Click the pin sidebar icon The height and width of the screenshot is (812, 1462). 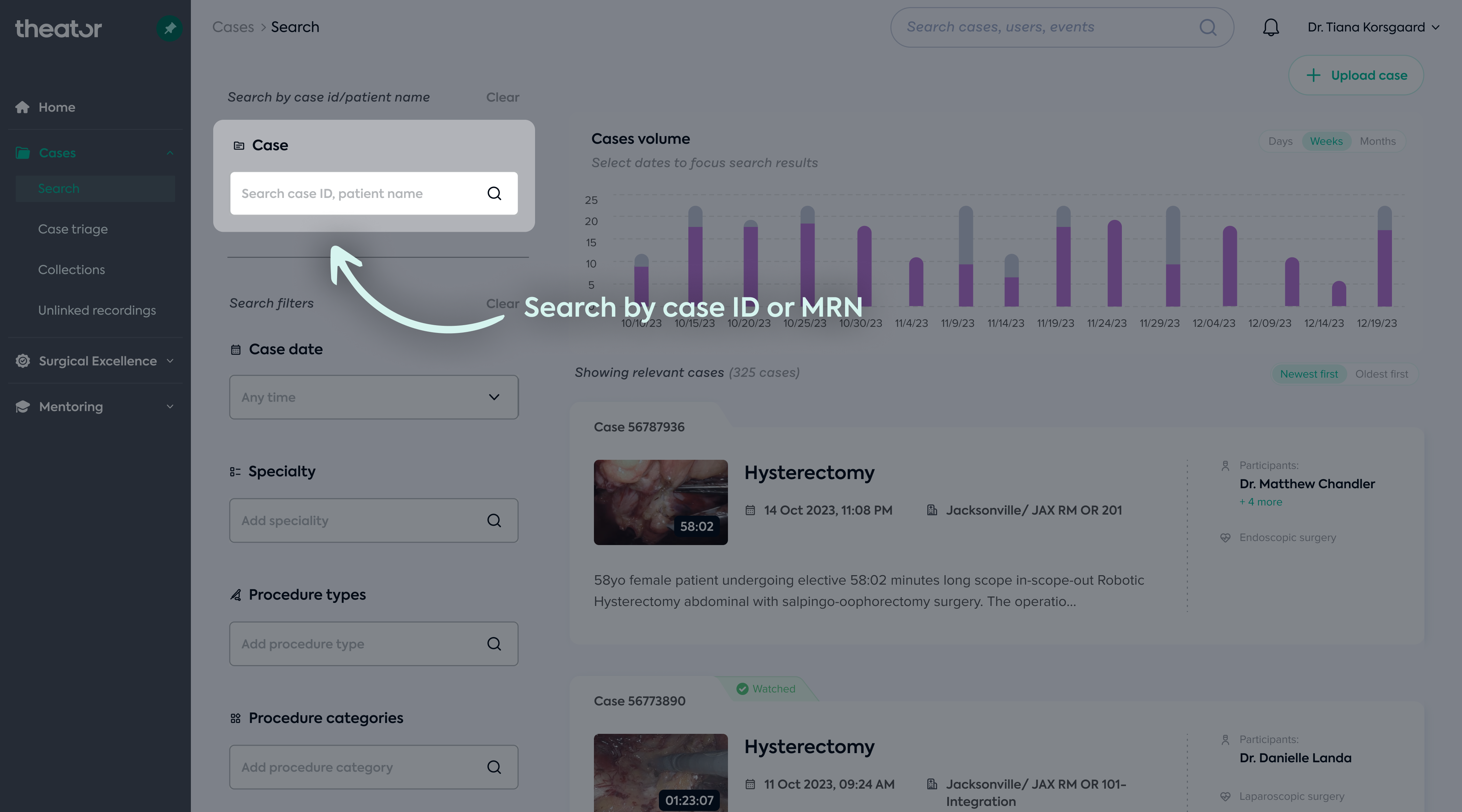point(169,28)
